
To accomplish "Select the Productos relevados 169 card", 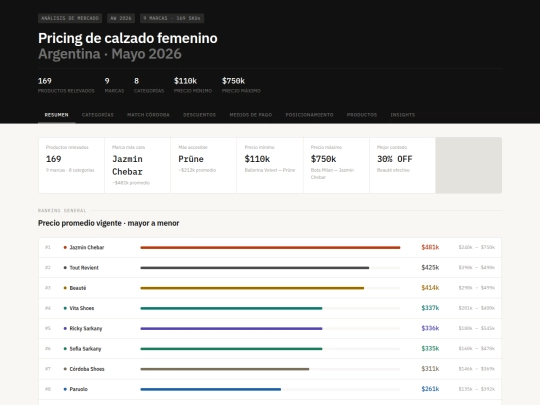I will (72, 165).
